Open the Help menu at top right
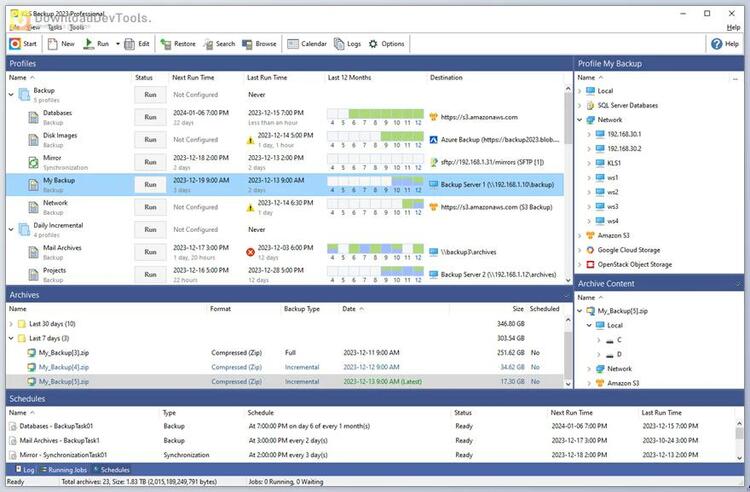This screenshot has height=492, width=750. (733, 27)
